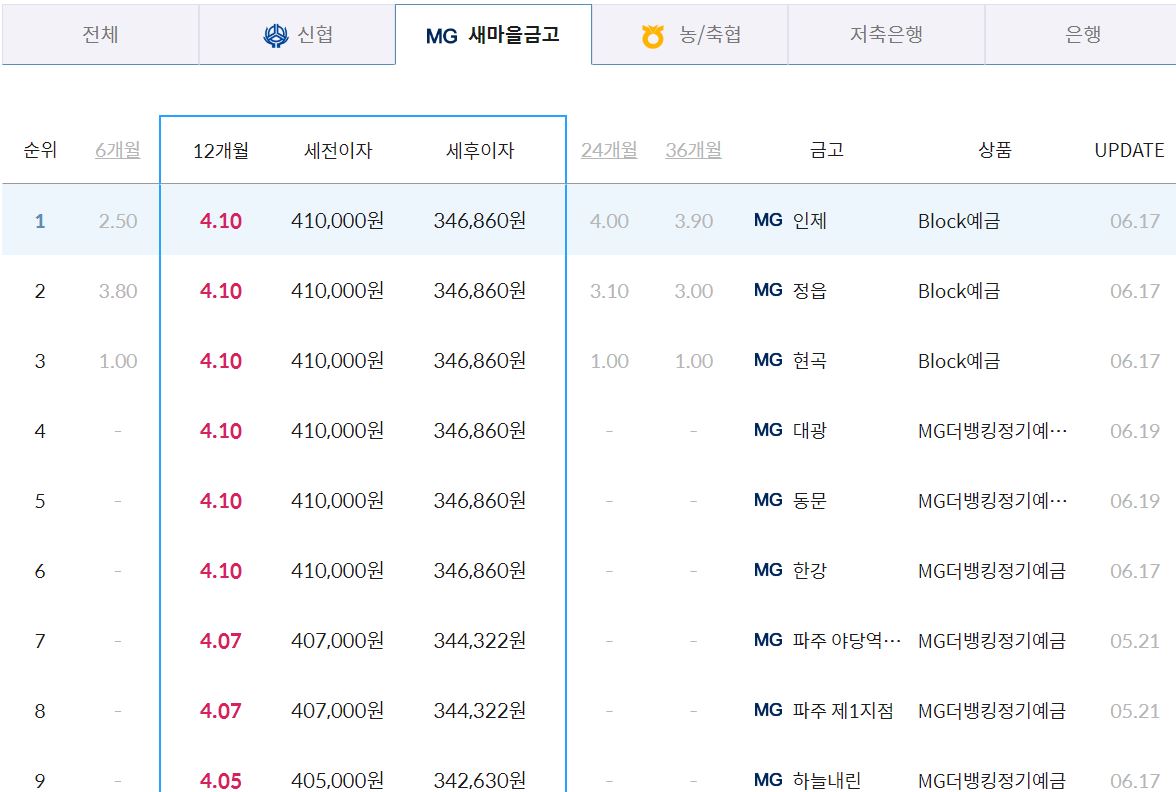Click 344,322원 after-tax interest in rank 8 row
Viewport: 1176px width, 792px height.
coord(480,710)
